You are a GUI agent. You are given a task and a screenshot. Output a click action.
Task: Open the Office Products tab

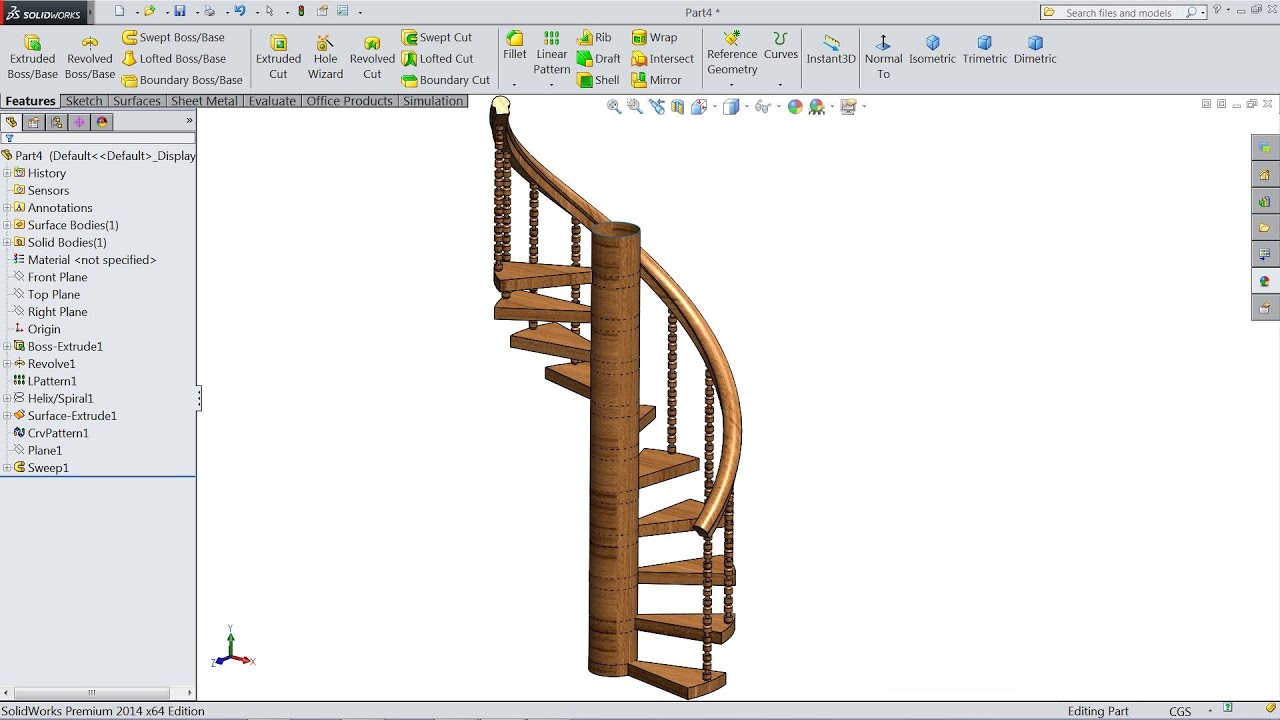click(x=350, y=101)
